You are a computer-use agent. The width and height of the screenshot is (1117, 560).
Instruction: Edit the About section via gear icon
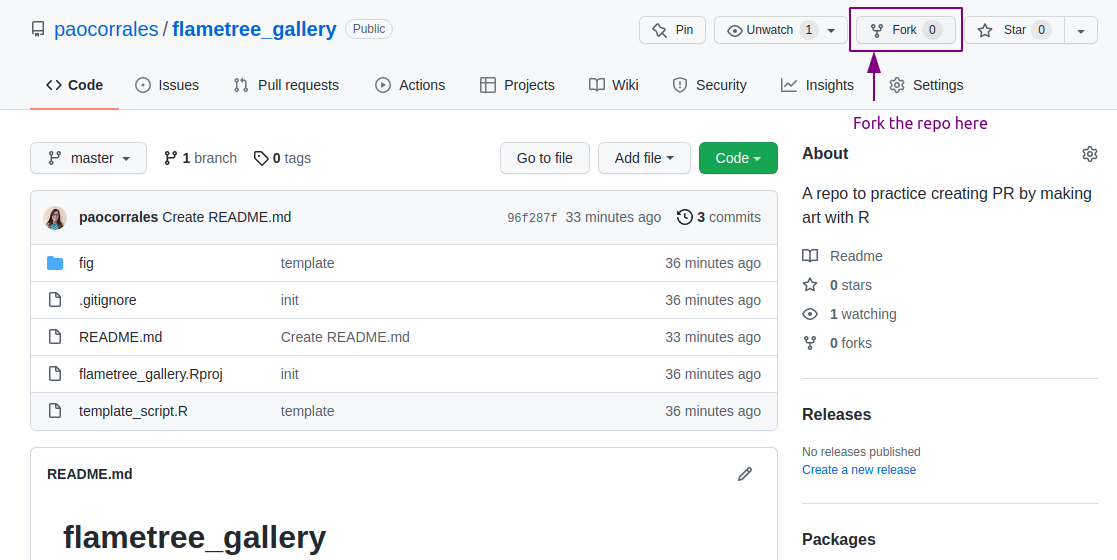point(1090,154)
